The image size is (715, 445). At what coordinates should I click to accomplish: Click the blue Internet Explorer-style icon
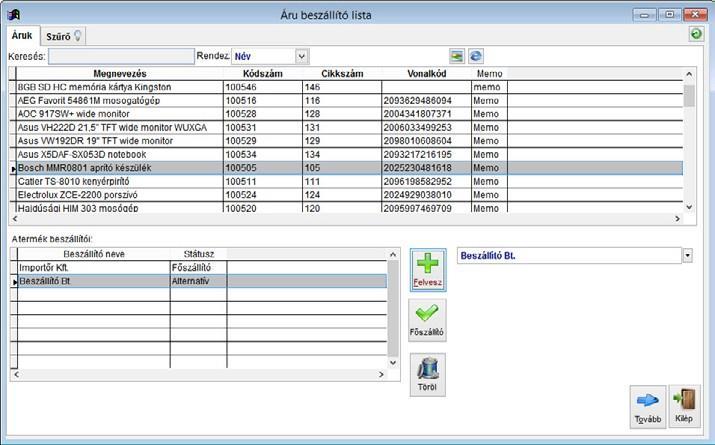point(476,56)
